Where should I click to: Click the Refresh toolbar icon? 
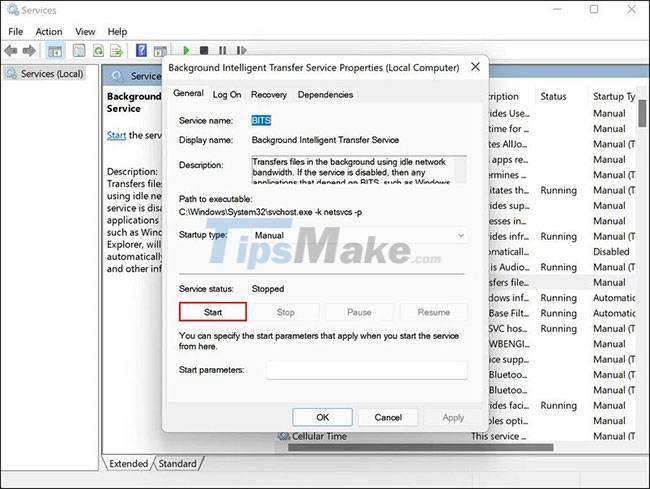98,51
